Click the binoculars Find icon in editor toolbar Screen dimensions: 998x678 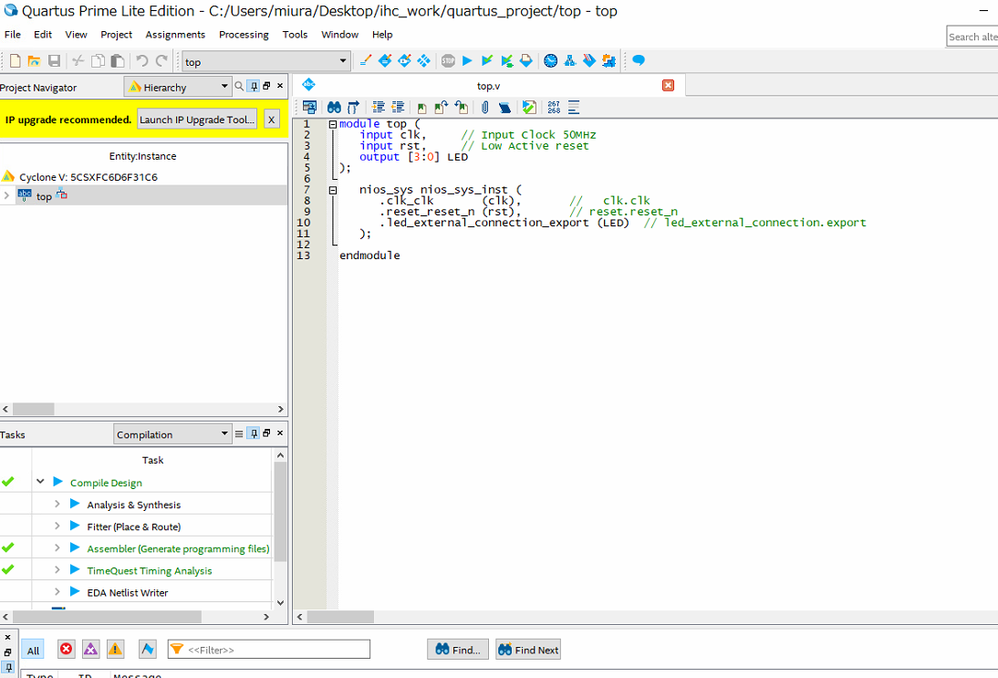(333, 107)
